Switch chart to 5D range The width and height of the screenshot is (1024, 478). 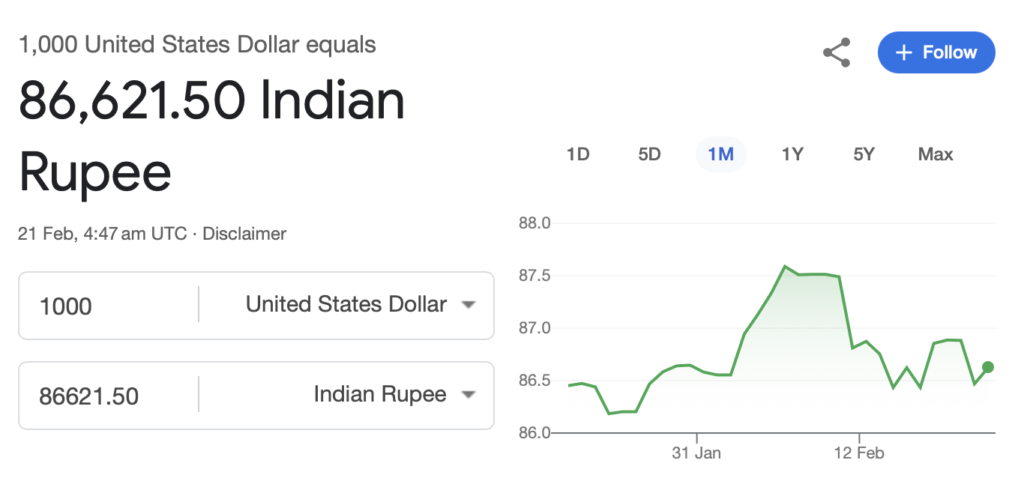[649, 154]
